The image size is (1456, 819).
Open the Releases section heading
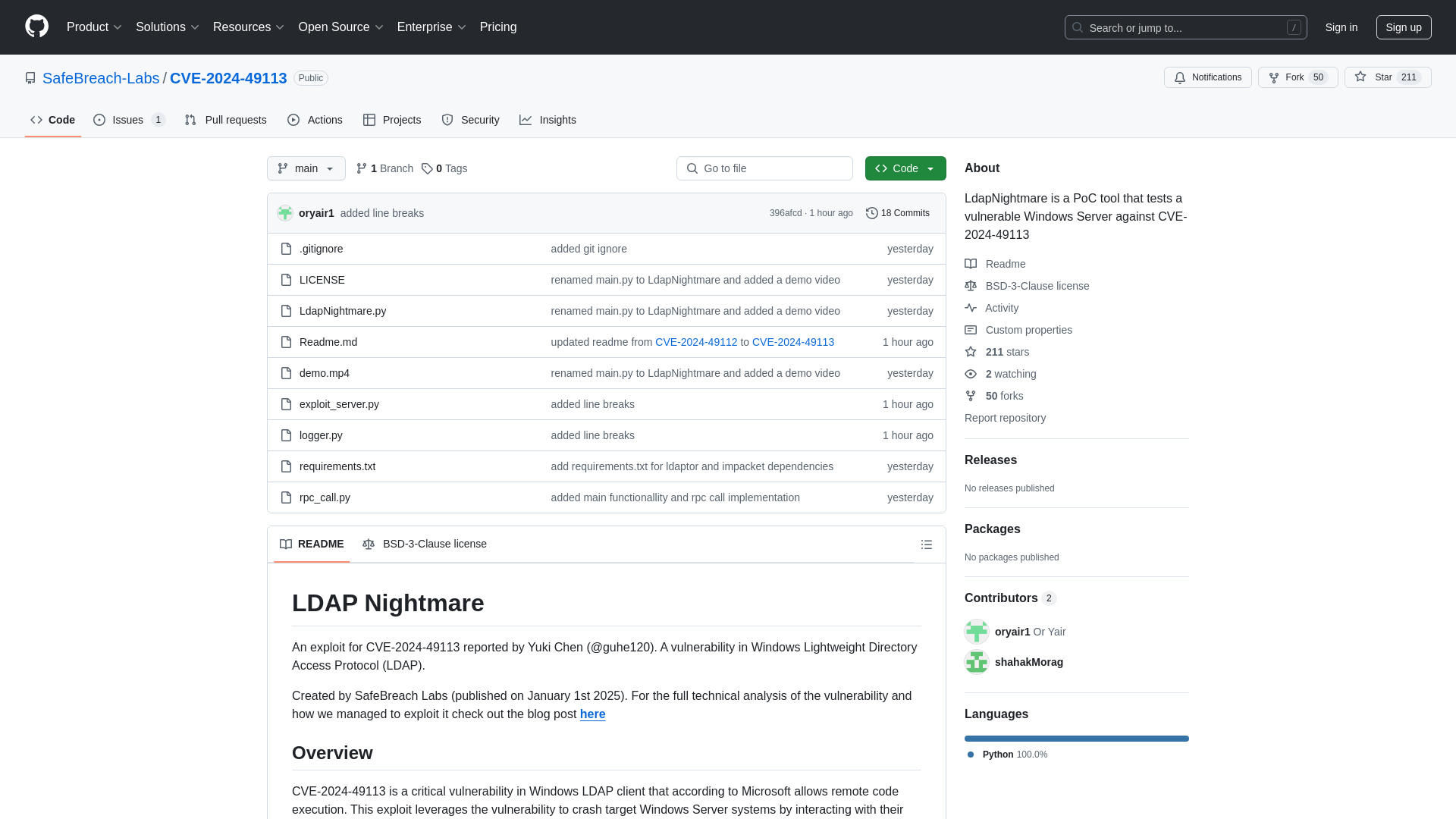point(990,460)
